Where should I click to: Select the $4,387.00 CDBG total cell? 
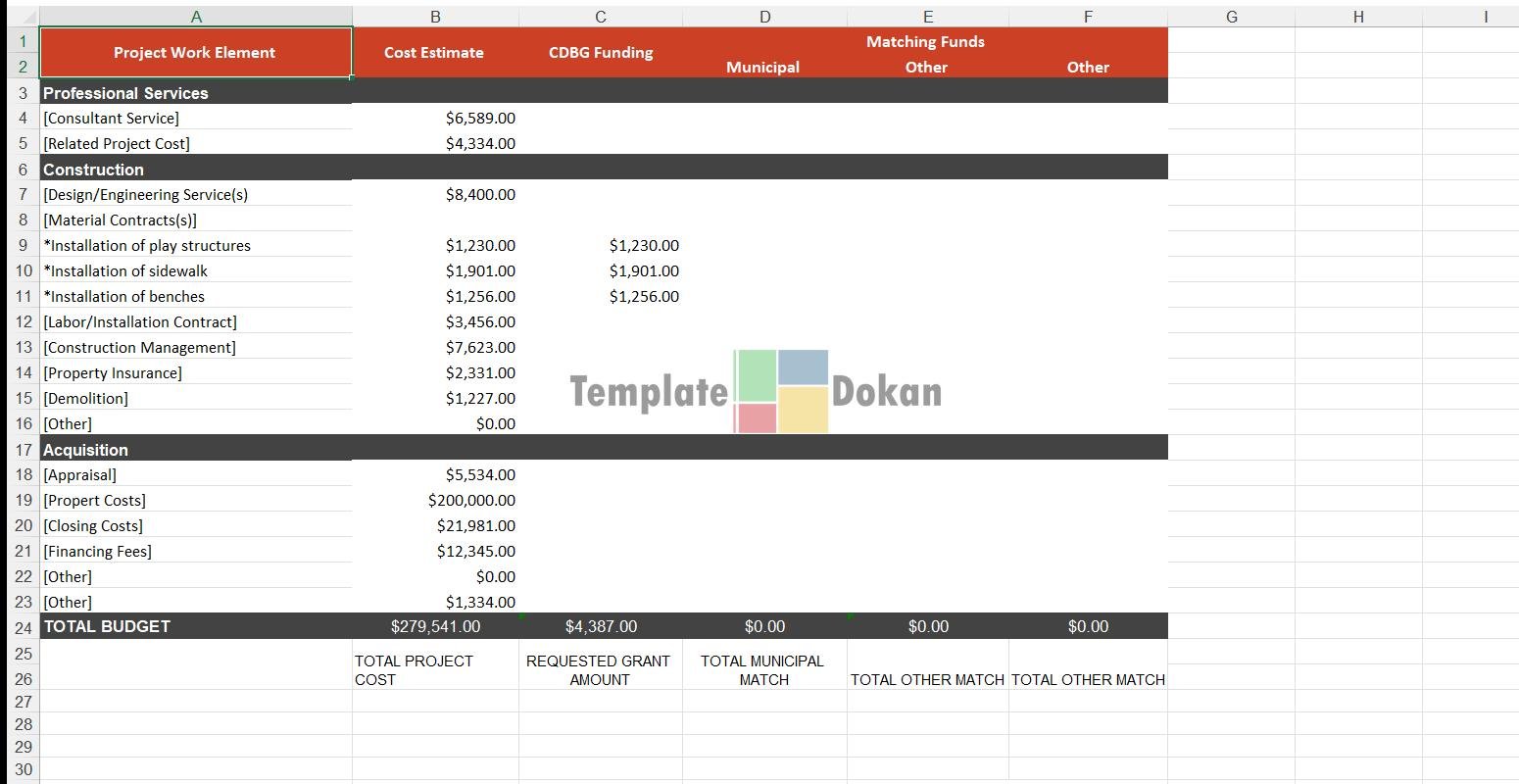click(x=601, y=626)
